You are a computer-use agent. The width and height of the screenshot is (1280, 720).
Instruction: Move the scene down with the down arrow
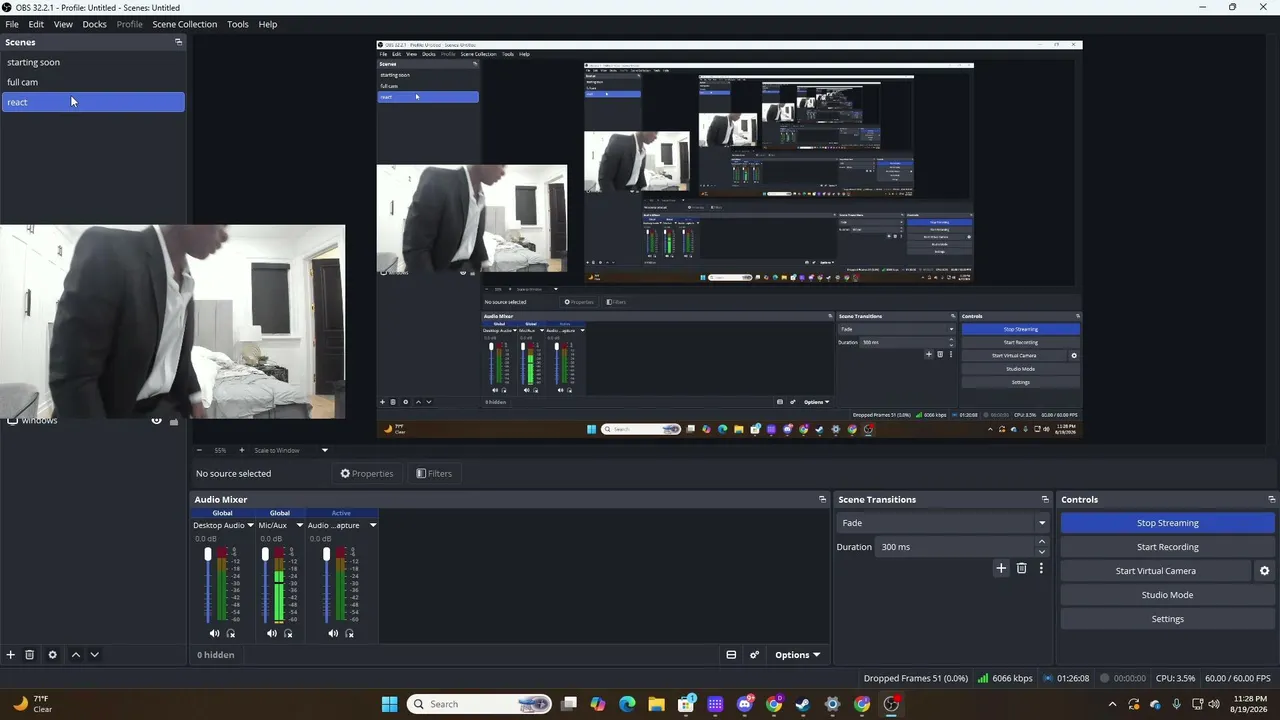[x=94, y=655]
